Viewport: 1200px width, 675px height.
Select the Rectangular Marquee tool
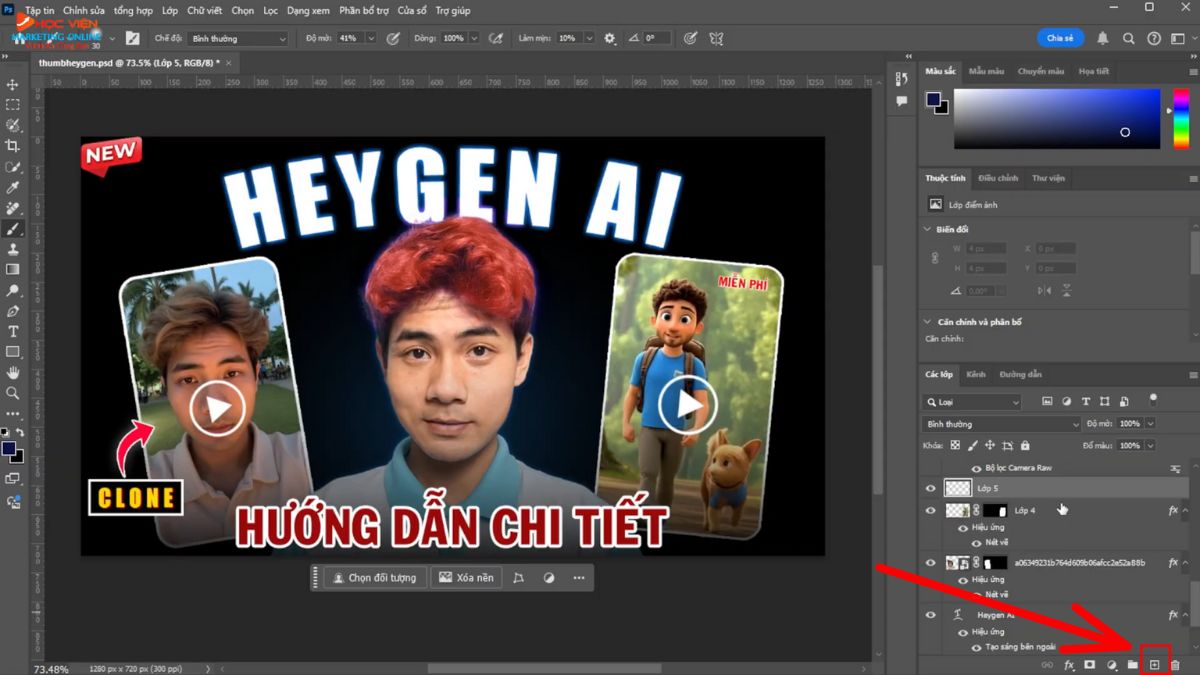pyautogui.click(x=13, y=105)
